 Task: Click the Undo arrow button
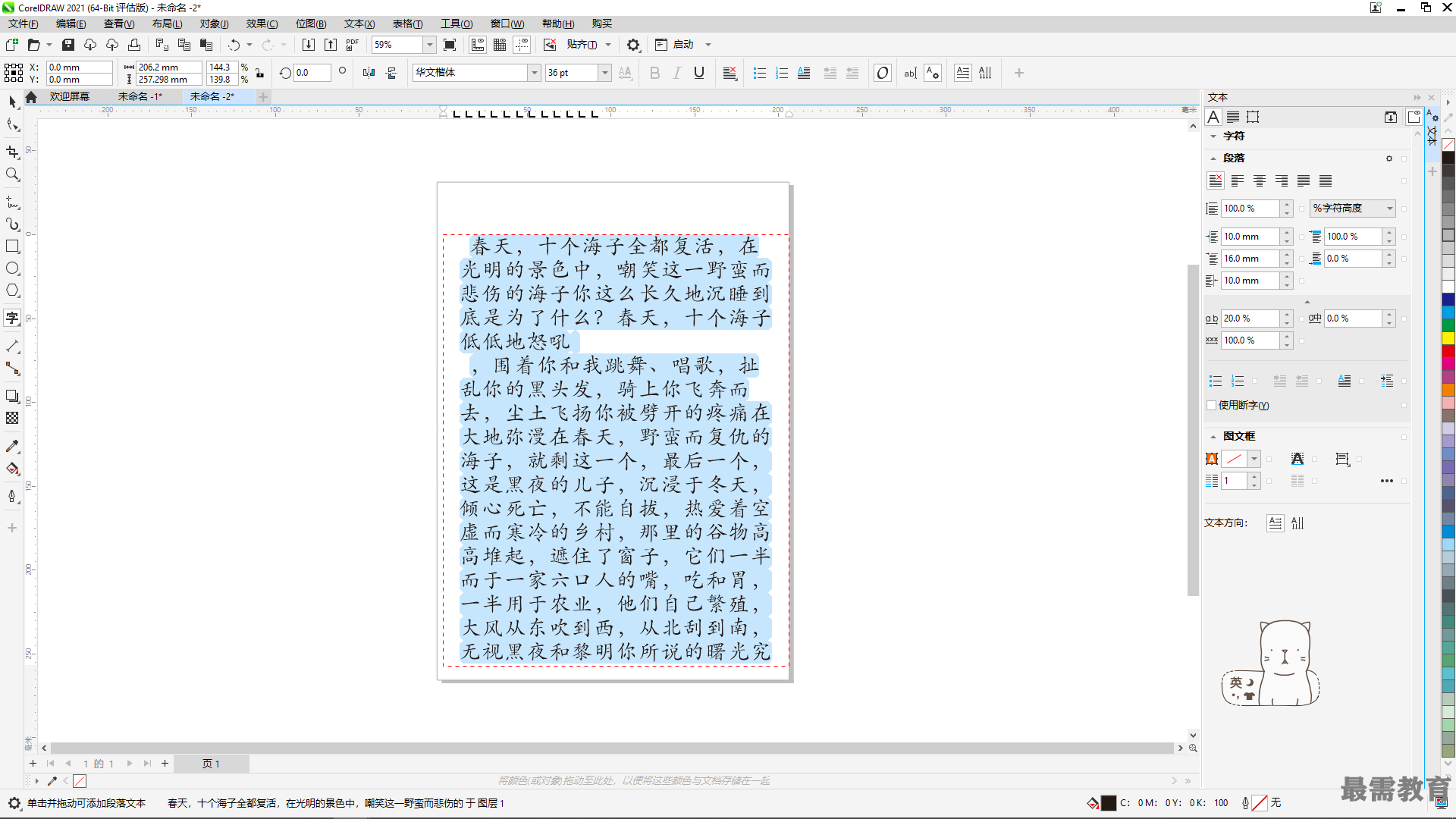coord(234,45)
